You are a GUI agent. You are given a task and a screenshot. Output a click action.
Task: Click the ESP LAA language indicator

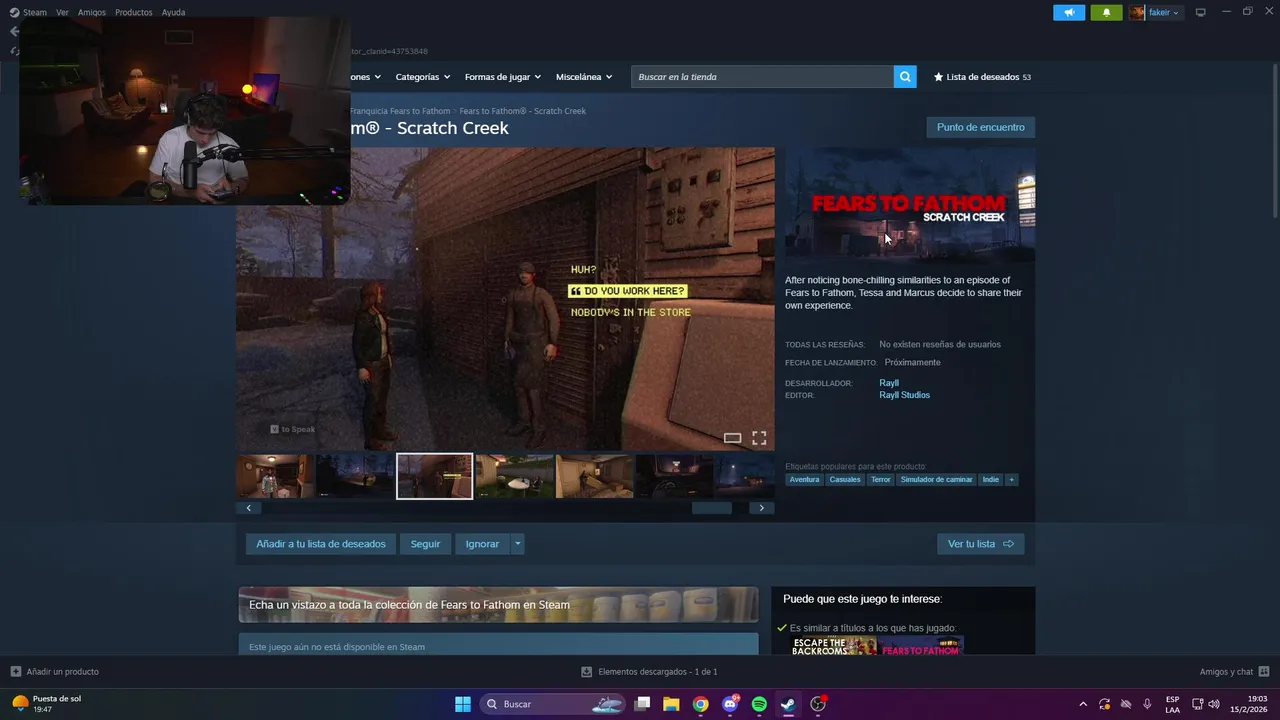point(1172,704)
